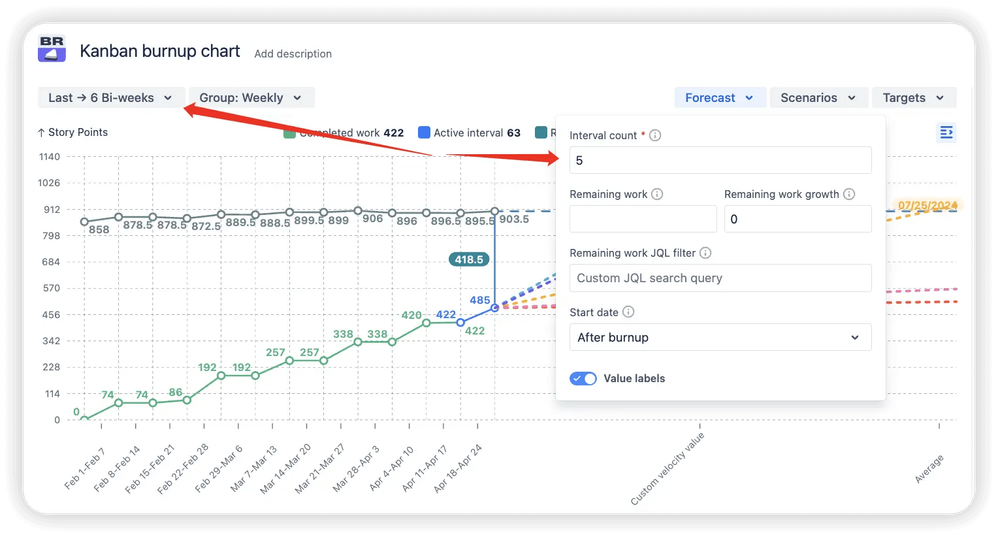This screenshot has height=537, width=998.
Task: Click the Apr 18-Apr 24 axis label
Action: [x=458, y=468]
